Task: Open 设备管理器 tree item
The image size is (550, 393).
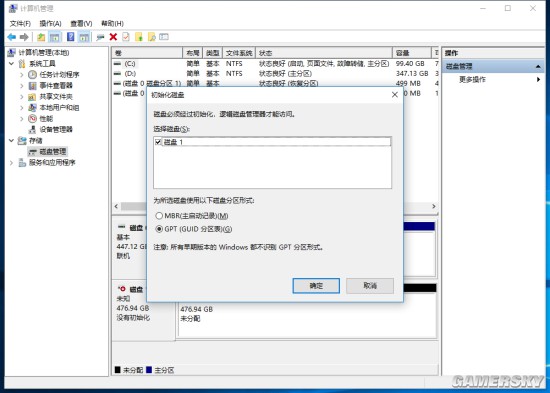Action: coord(56,129)
